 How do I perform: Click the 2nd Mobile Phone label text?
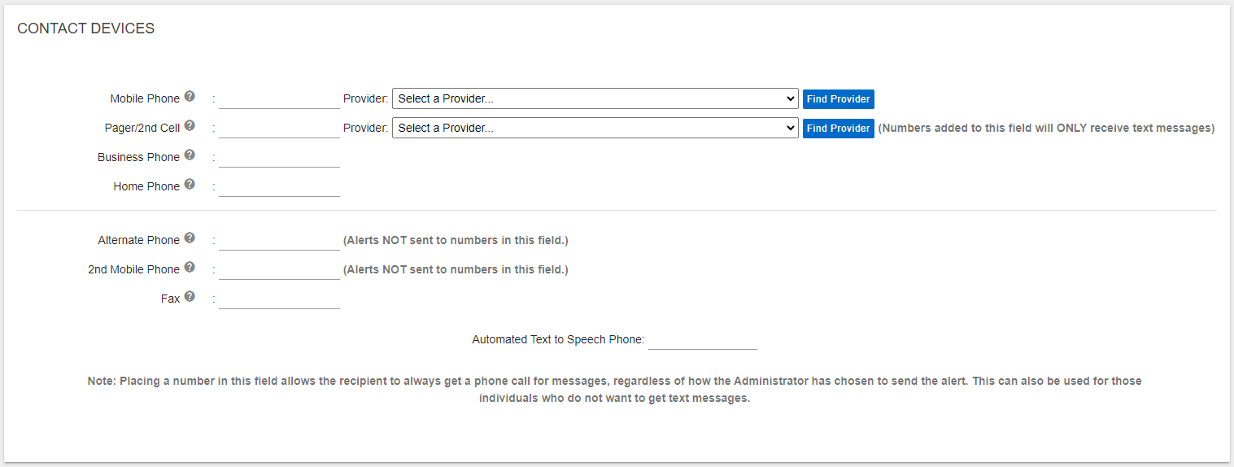(x=134, y=269)
